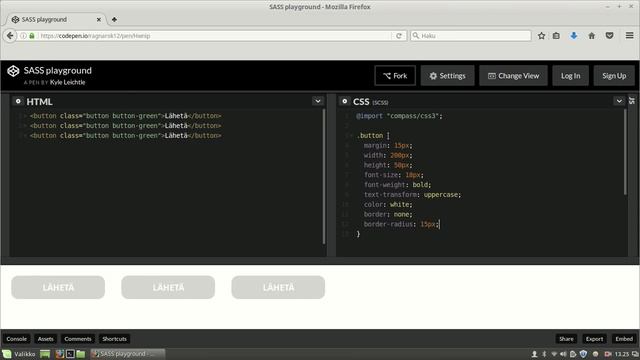Open the new tab plus button
Screen dimensions: 640x360
pos(114,19)
